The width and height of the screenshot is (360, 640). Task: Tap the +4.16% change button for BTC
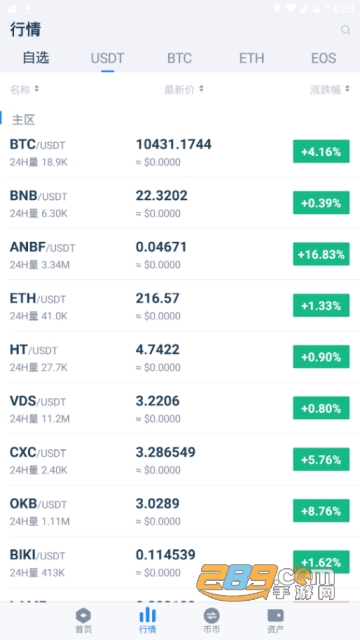click(321, 151)
